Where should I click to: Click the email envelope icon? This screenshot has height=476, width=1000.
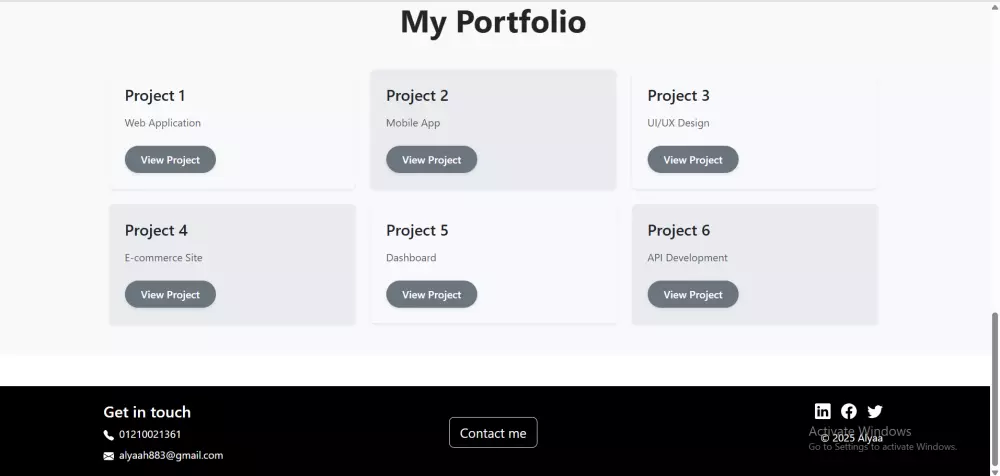click(x=109, y=456)
